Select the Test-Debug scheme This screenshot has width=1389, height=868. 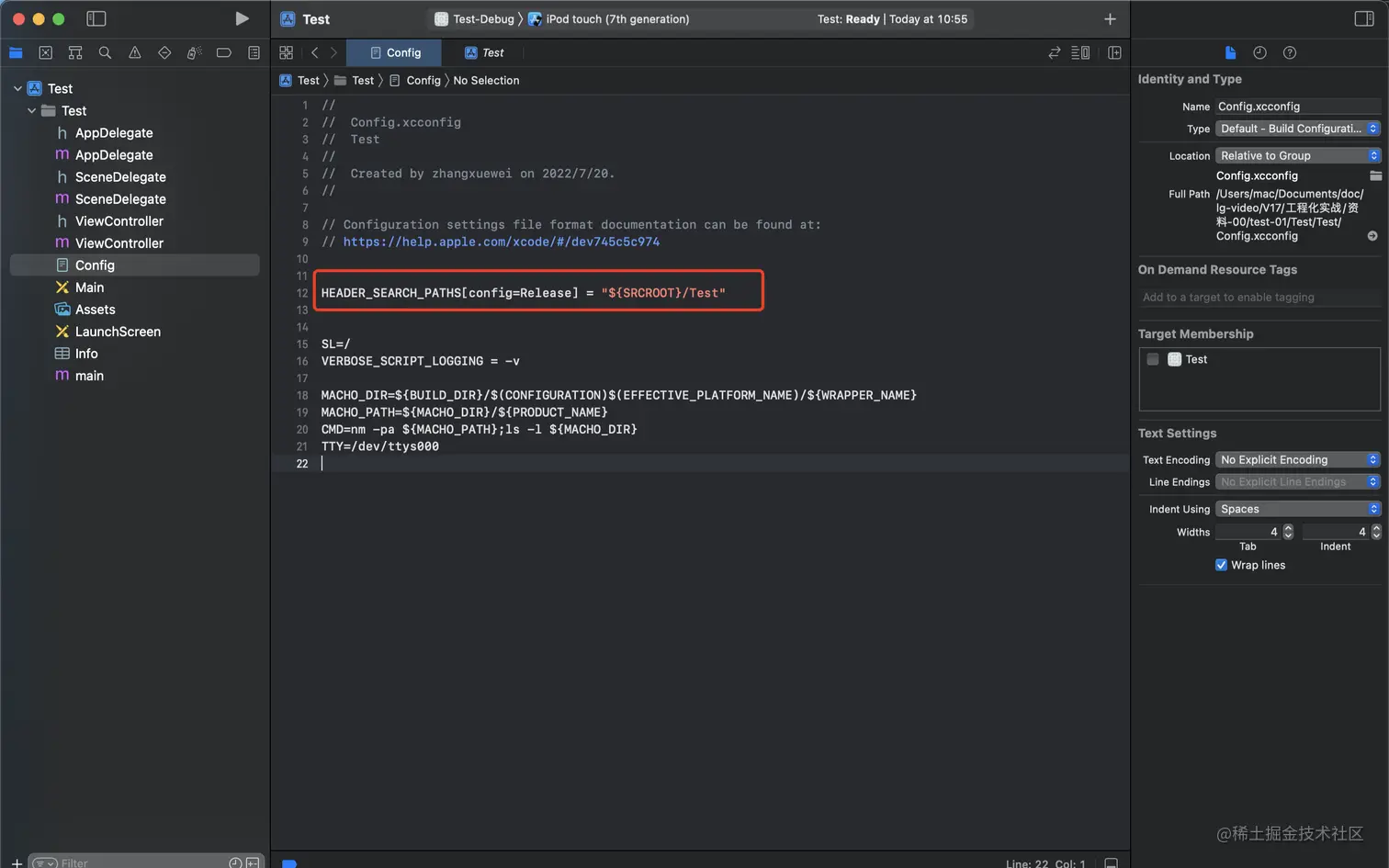(474, 19)
